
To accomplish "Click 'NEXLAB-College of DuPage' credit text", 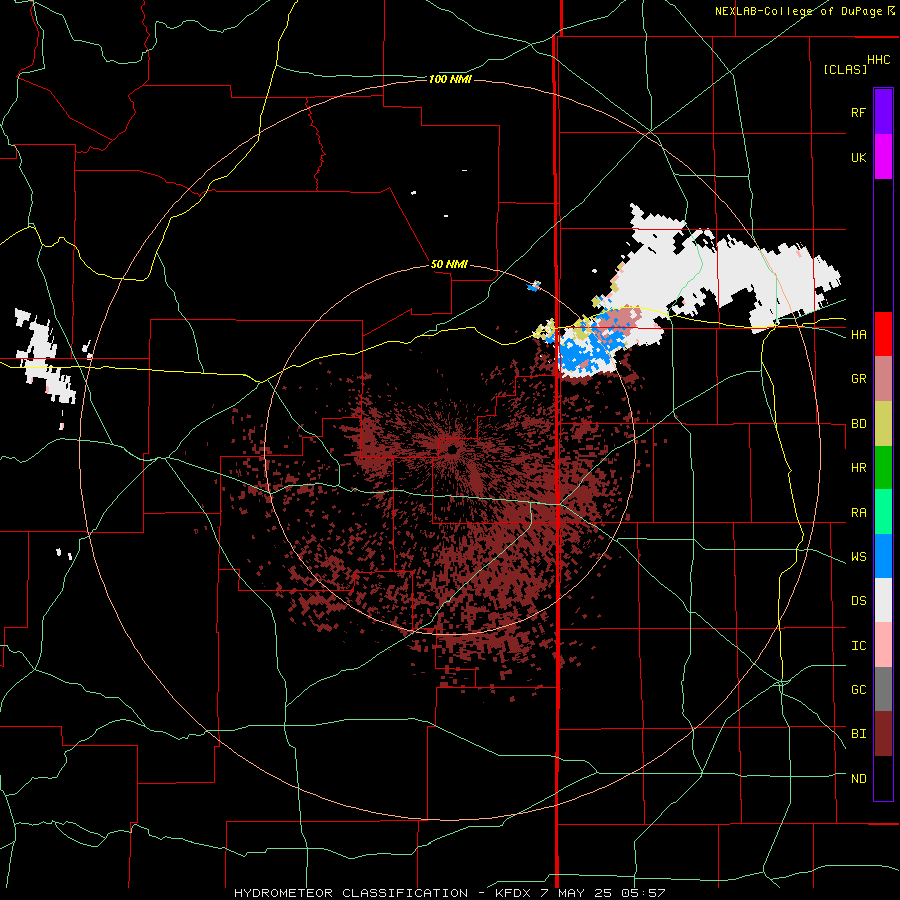I will coord(798,11).
